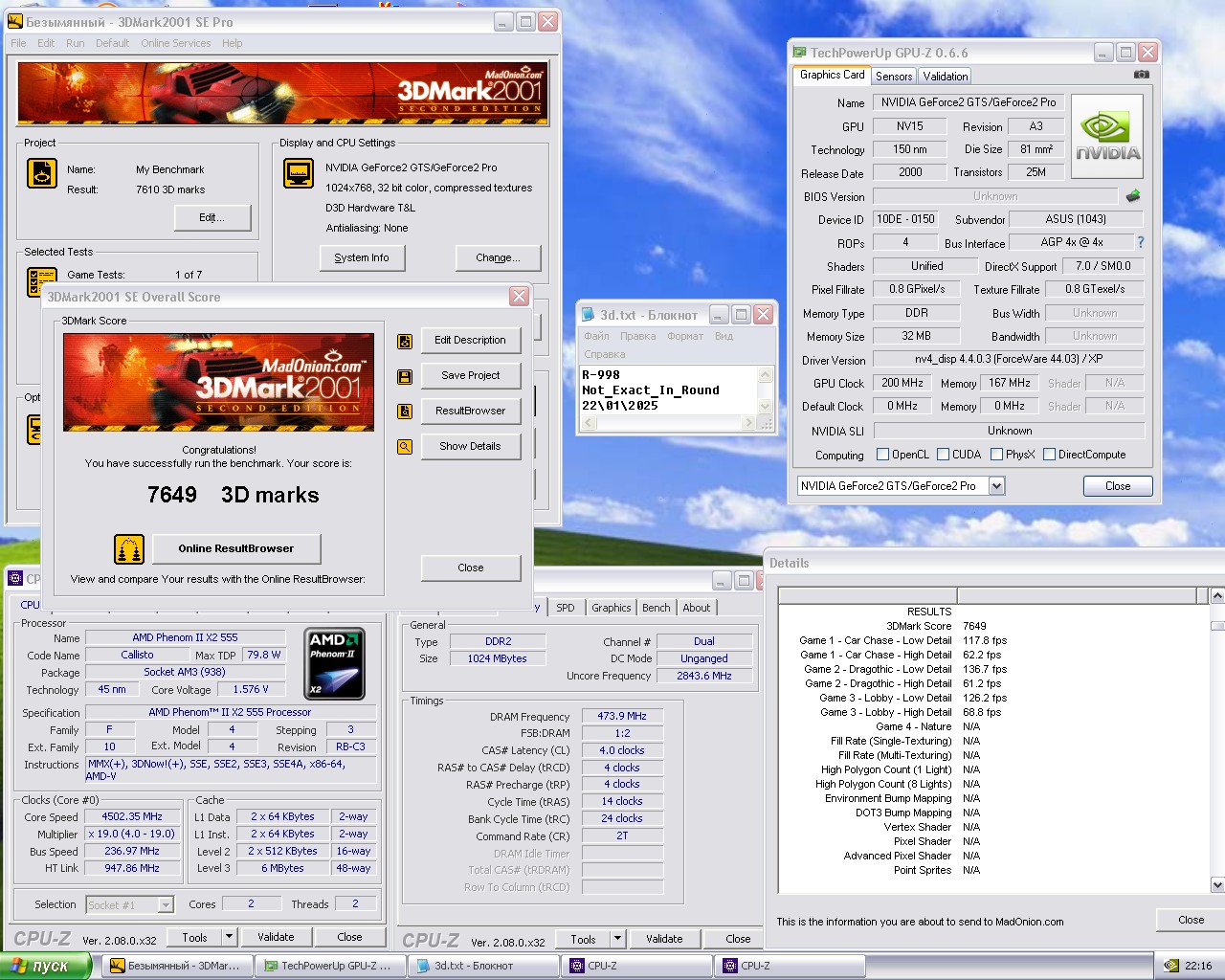Open 3DMark taskbar item
Image resolution: width=1225 pixels, height=980 pixels.
coord(180,966)
